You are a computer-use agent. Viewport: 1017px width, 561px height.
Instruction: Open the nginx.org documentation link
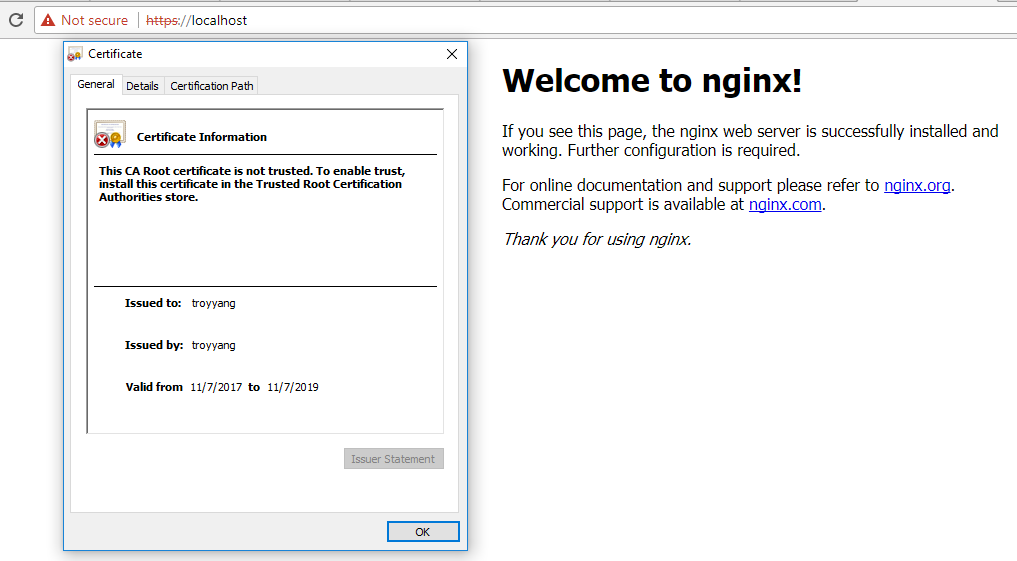click(916, 185)
